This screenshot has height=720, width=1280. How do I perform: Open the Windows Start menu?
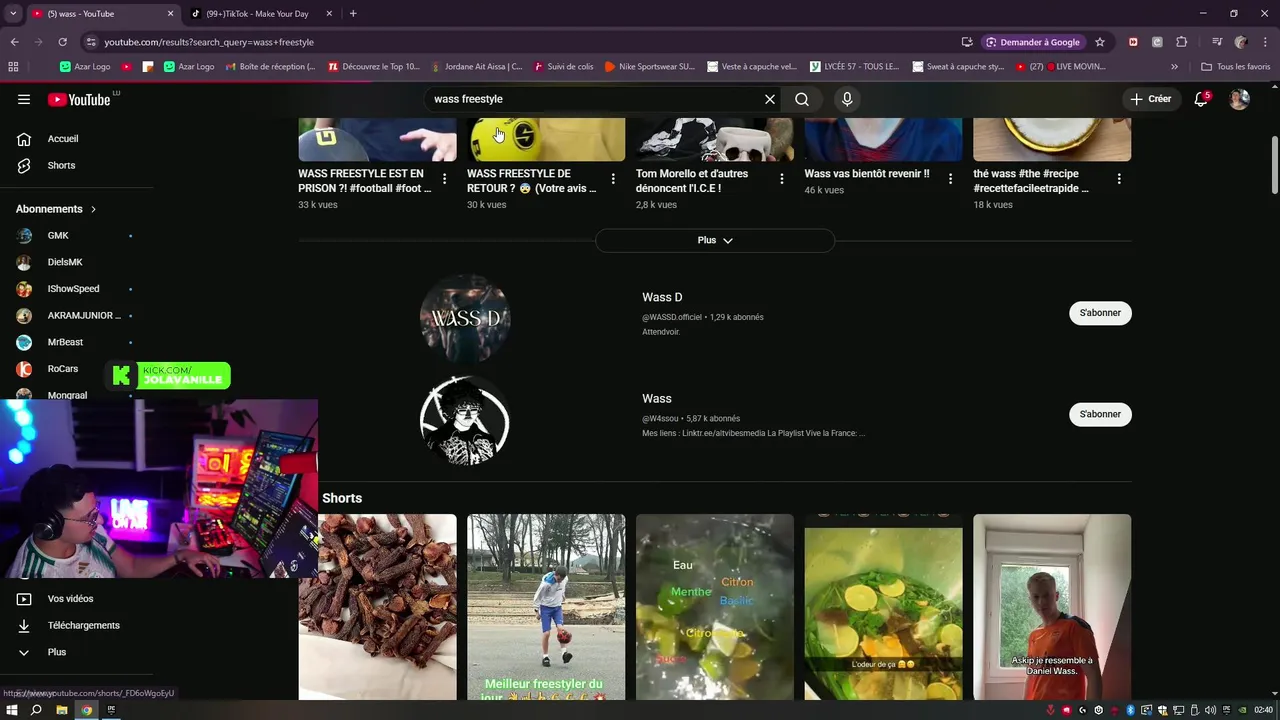[12, 710]
